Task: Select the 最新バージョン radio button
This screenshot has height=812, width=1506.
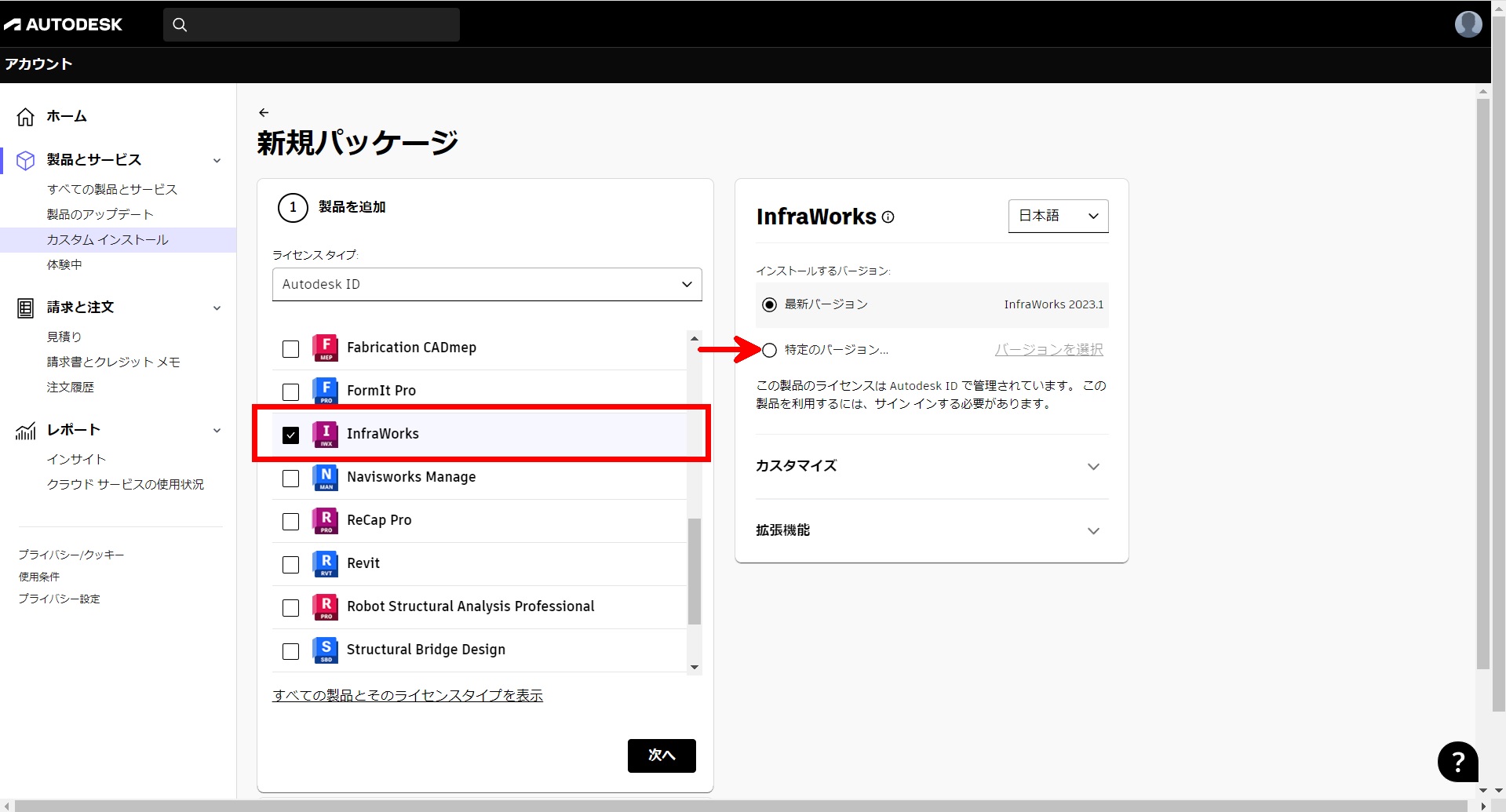Action: pos(769,304)
